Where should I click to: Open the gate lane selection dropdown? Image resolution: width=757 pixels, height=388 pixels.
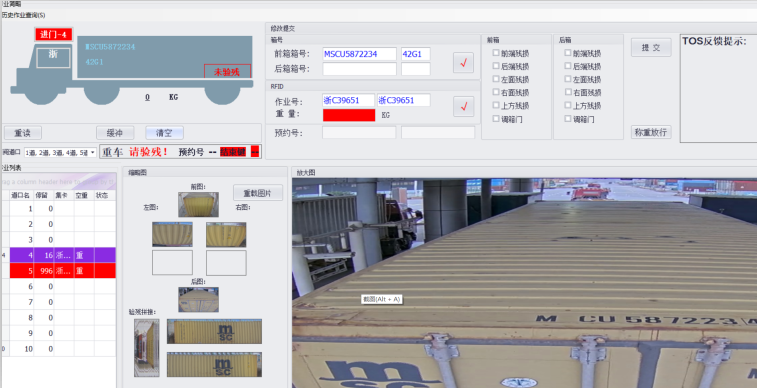(x=60, y=152)
